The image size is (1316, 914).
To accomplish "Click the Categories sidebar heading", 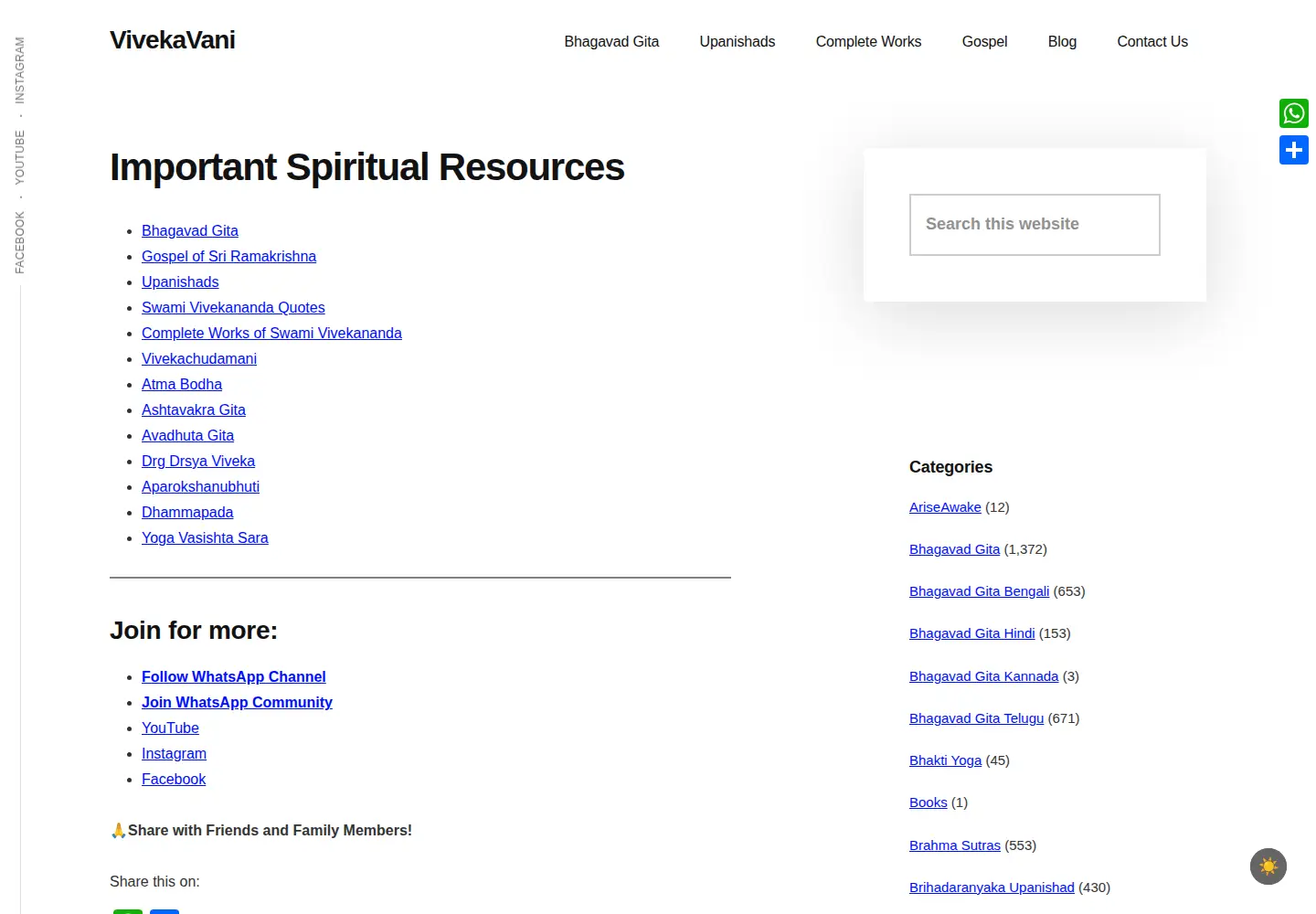I will point(950,467).
